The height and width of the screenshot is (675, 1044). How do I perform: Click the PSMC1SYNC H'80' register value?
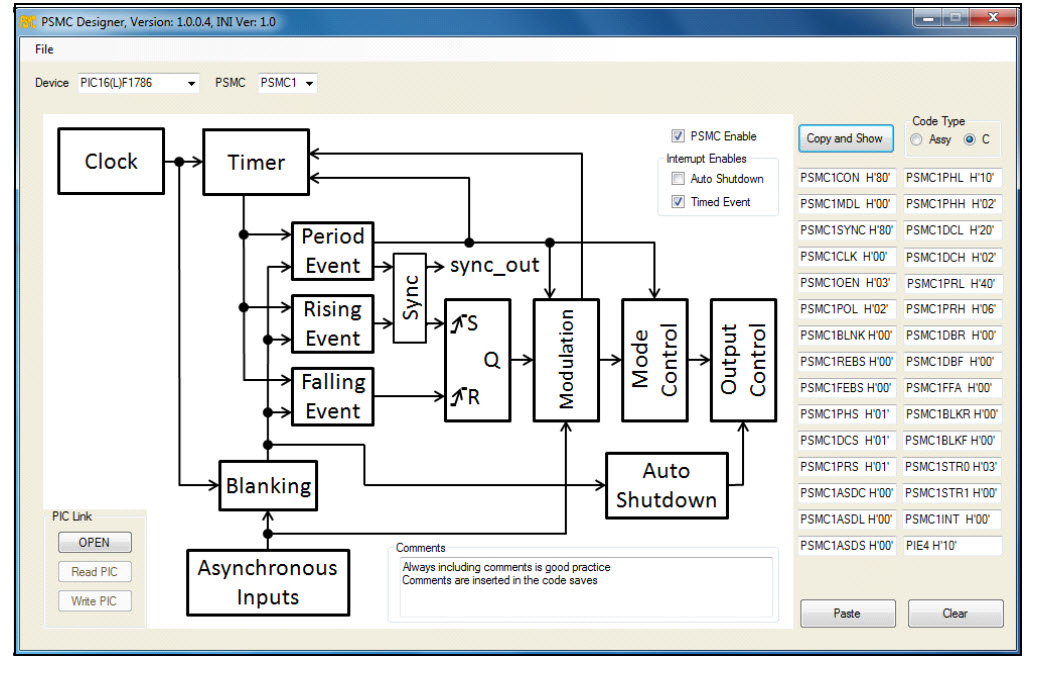pos(846,230)
